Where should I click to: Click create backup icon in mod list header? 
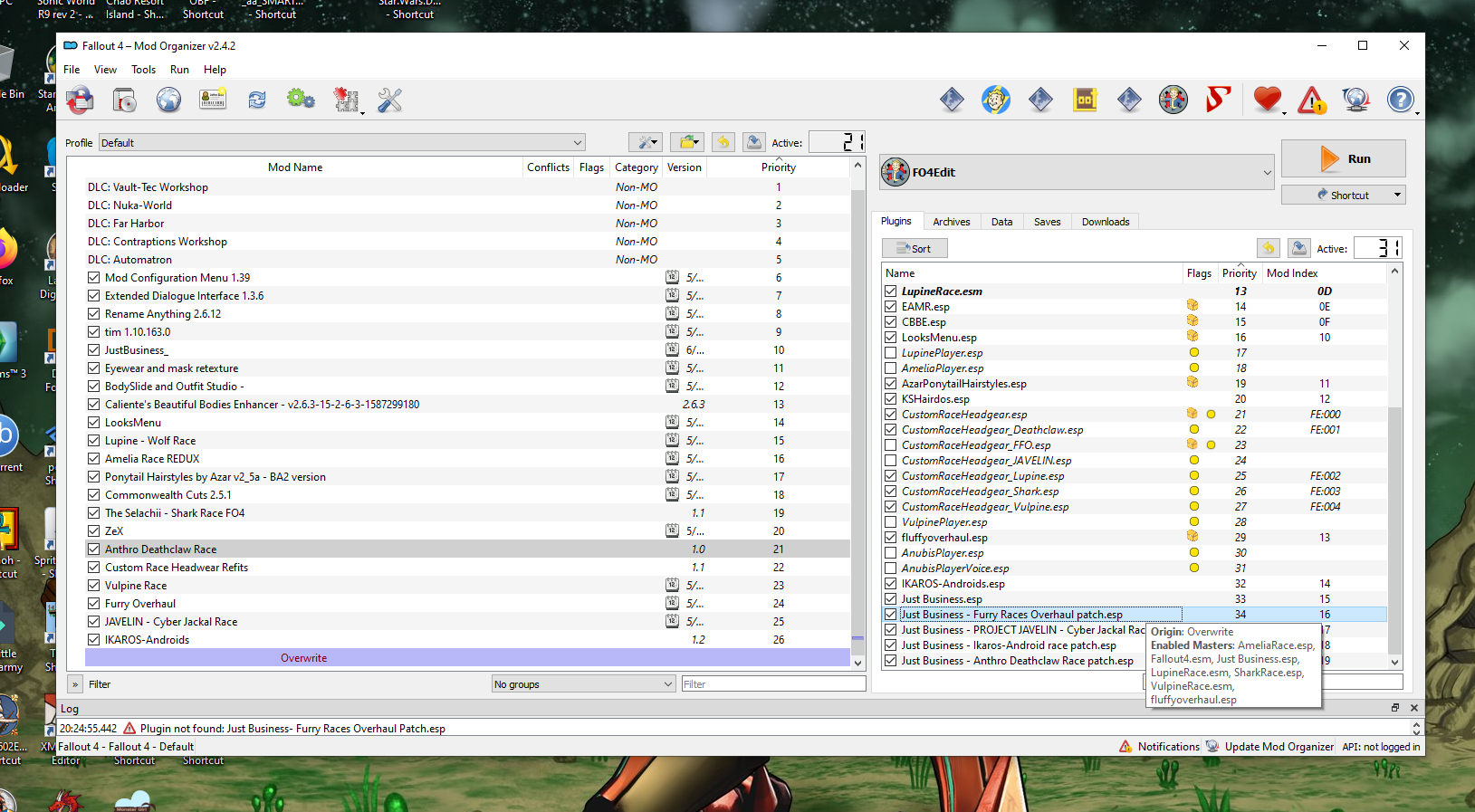pos(753,142)
